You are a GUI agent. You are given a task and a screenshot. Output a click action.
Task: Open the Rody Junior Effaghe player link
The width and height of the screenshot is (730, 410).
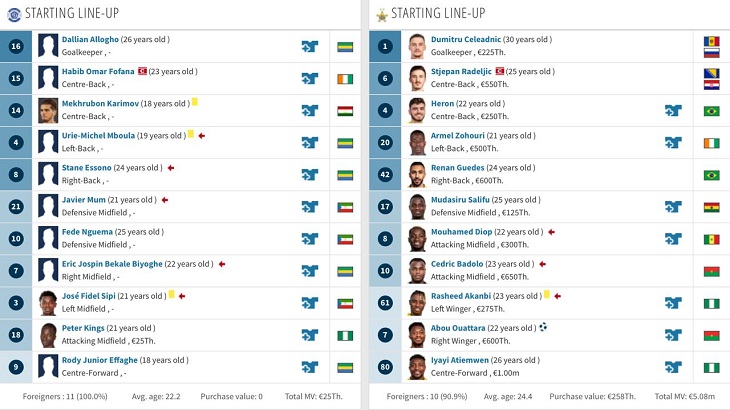[100, 360]
